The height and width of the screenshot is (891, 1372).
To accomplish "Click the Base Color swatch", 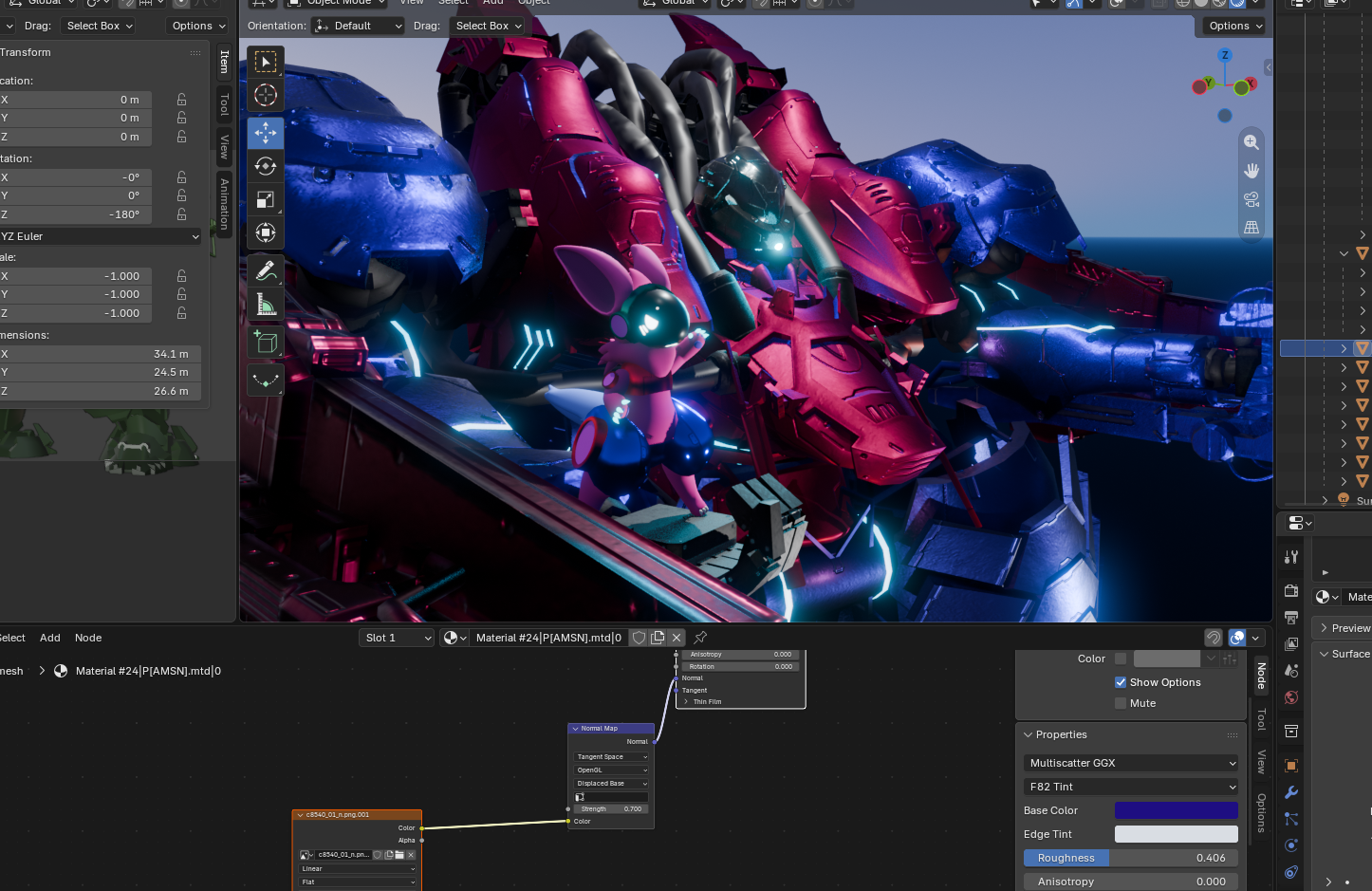I will pyautogui.click(x=1177, y=810).
